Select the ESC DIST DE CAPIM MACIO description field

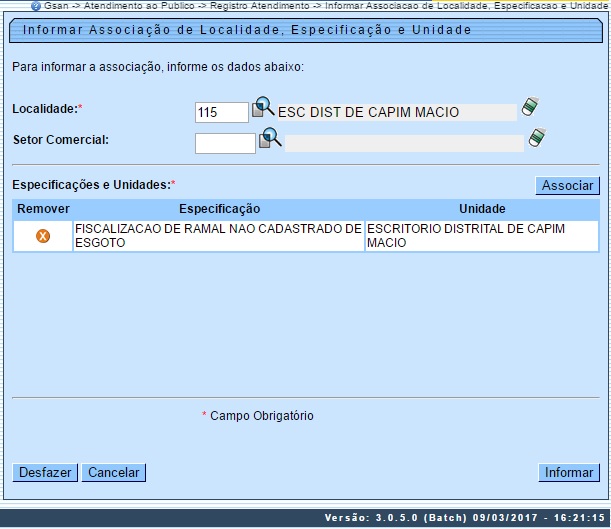(397, 112)
